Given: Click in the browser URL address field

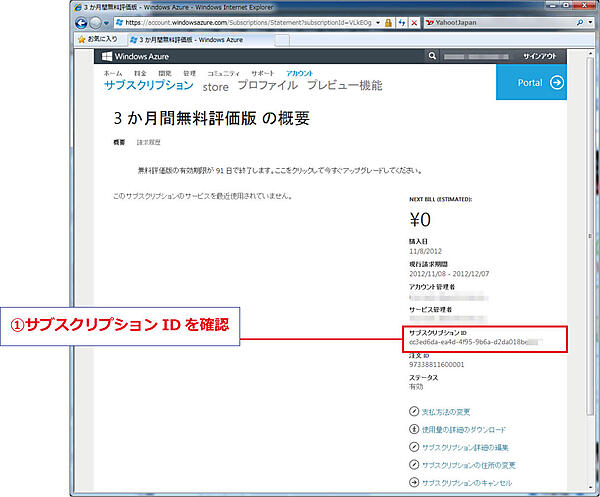Looking at the screenshot, I should [x=250, y=21].
